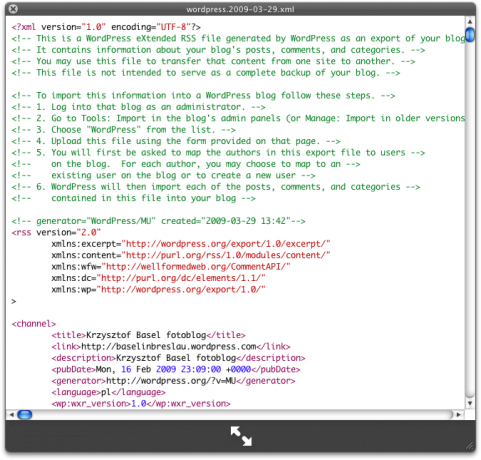The image size is (481, 460).
Task: Click step '6. WordPress will then import'
Action: click(x=216, y=187)
